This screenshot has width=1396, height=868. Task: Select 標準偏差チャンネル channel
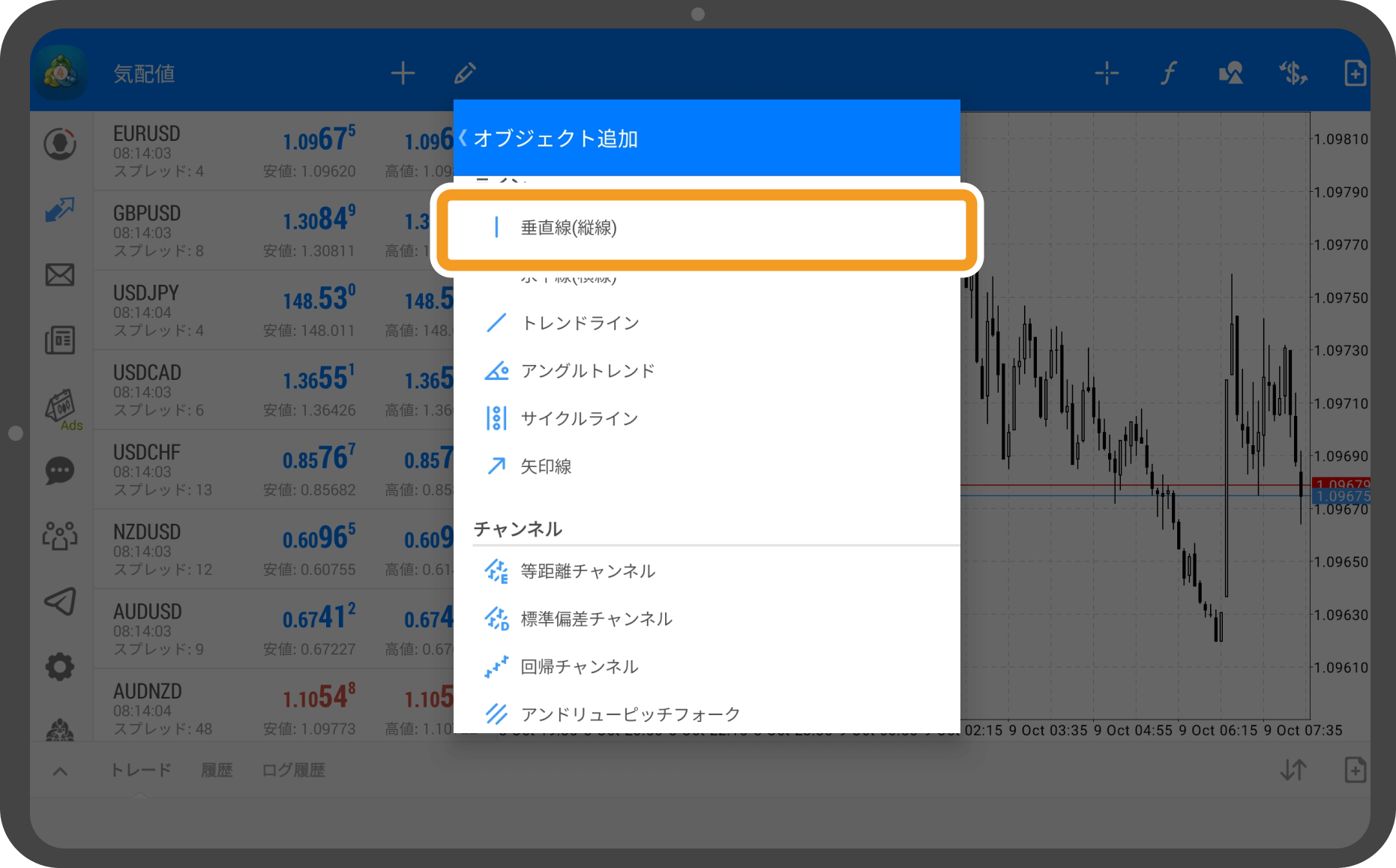click(706, 619)
